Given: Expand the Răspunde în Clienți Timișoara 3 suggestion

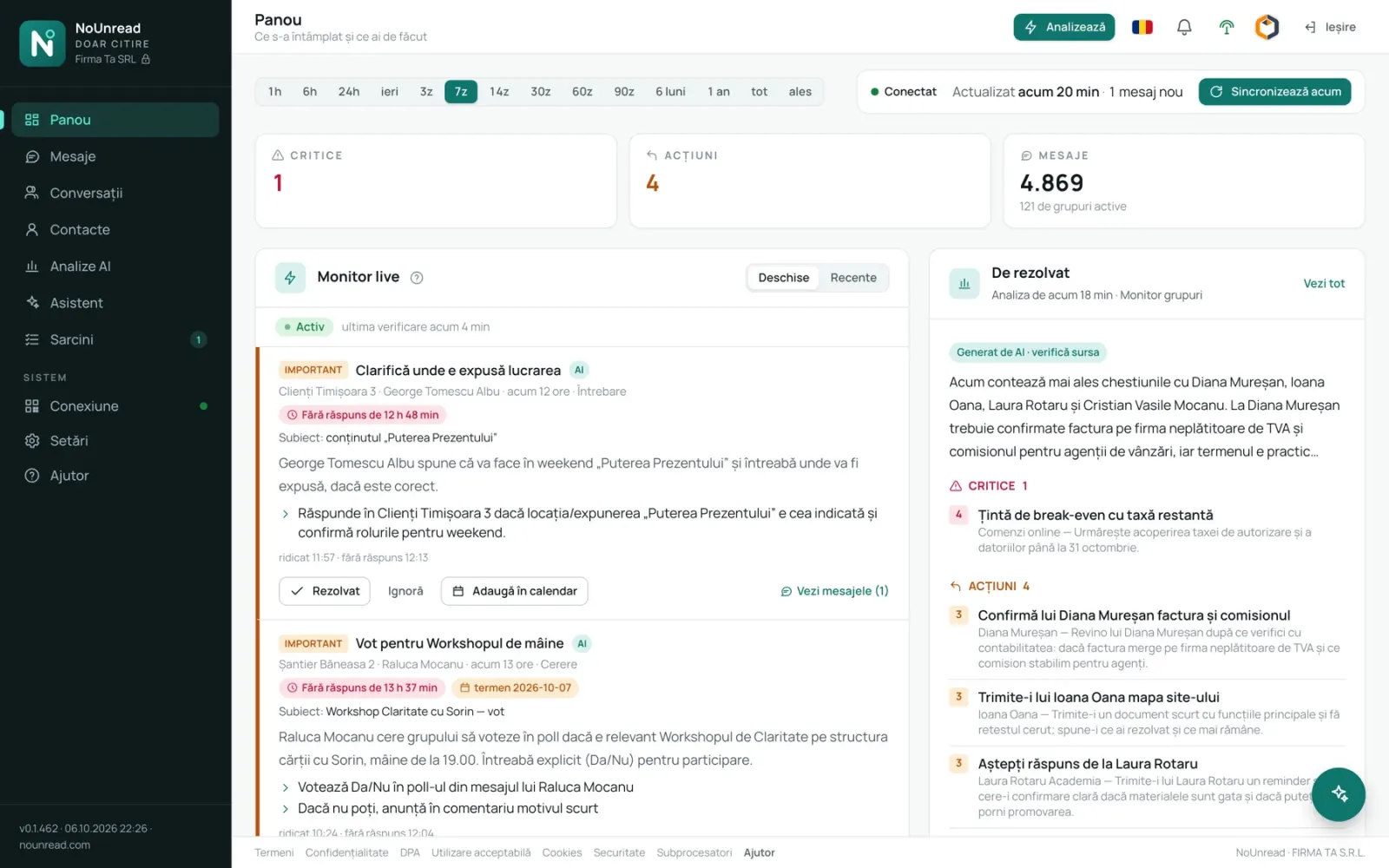Looking at the screenshot, I should click(x=285, y=514).
